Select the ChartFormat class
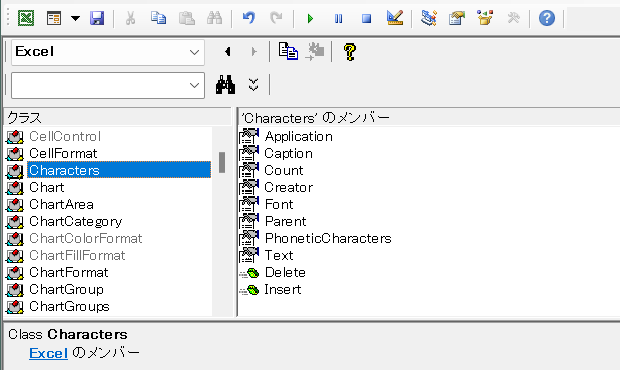Image resolution: width=620 pixels, height=370 pixels. tap(68, 272)
